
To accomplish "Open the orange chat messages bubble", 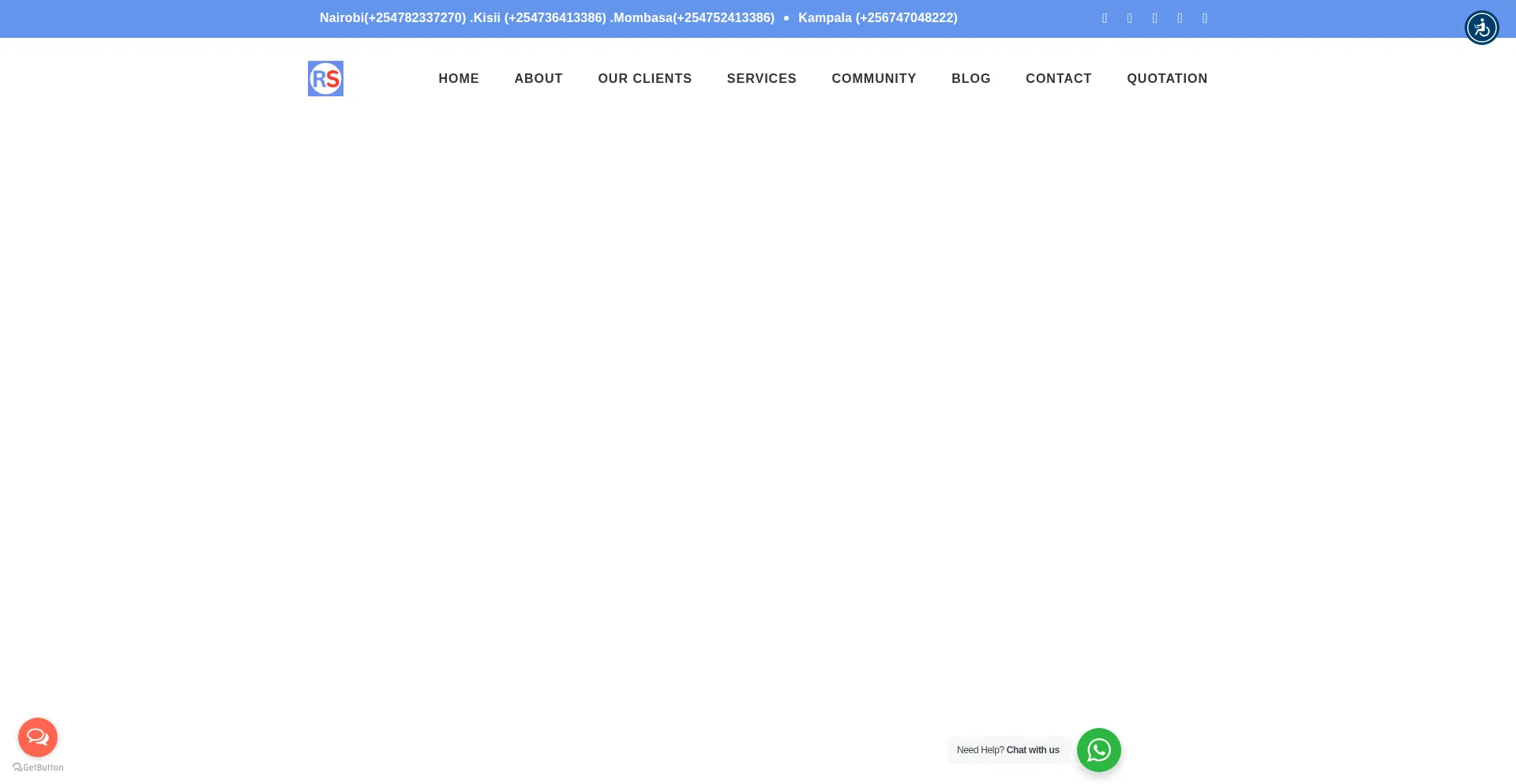I will point(38,737).
